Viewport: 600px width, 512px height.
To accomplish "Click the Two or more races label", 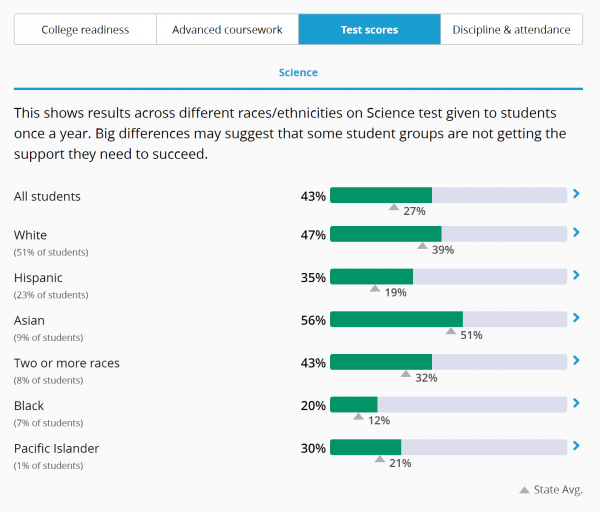I will coord(66,363).
